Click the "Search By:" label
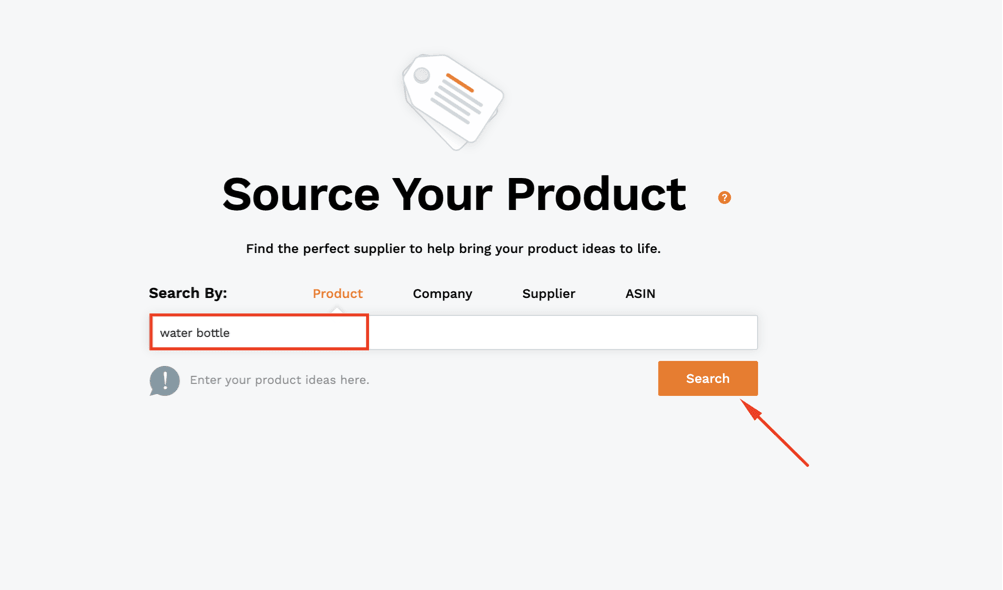Image resolution: width=1003 pixels, height=590 pixels. [x=188, y=293]
